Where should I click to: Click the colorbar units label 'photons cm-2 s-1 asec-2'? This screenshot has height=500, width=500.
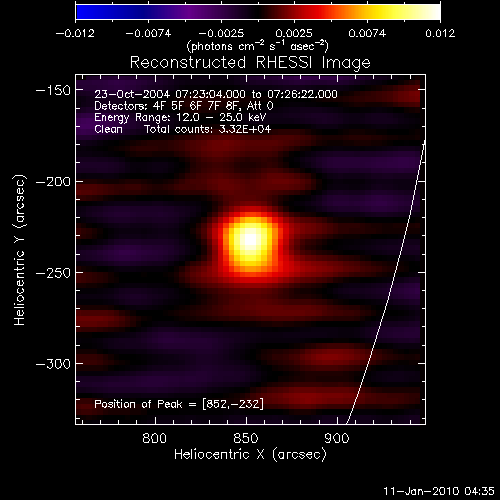(258, 46)
